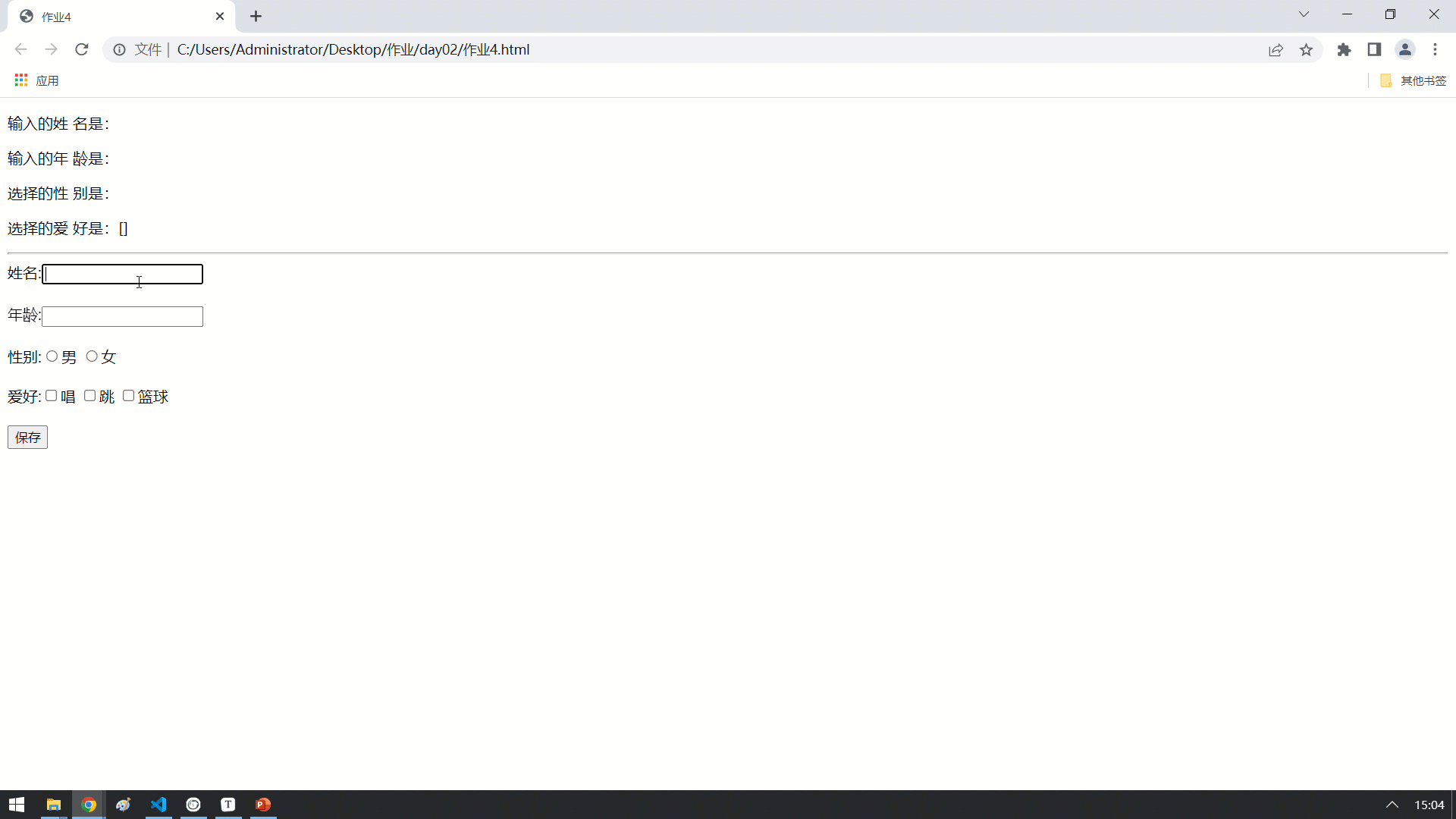Open Visual Studio Code from taskbar
This screenshot has width=1456, height=819.
pyautogui.click(x=158, y=805)
